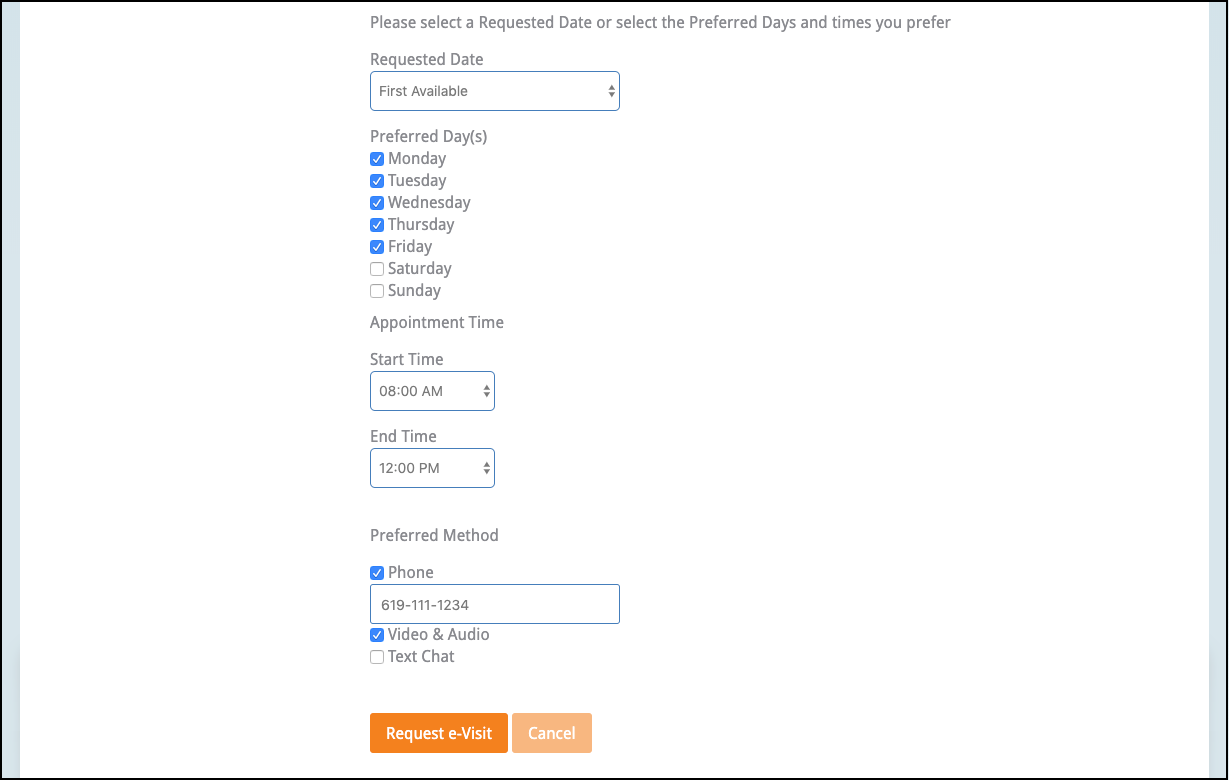
Task: Open the Requested Date dropdown
Action: coord(494,91)
